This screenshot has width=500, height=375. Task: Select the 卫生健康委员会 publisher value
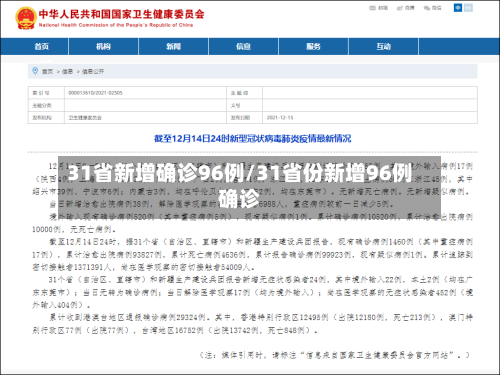tap(85, 118)
